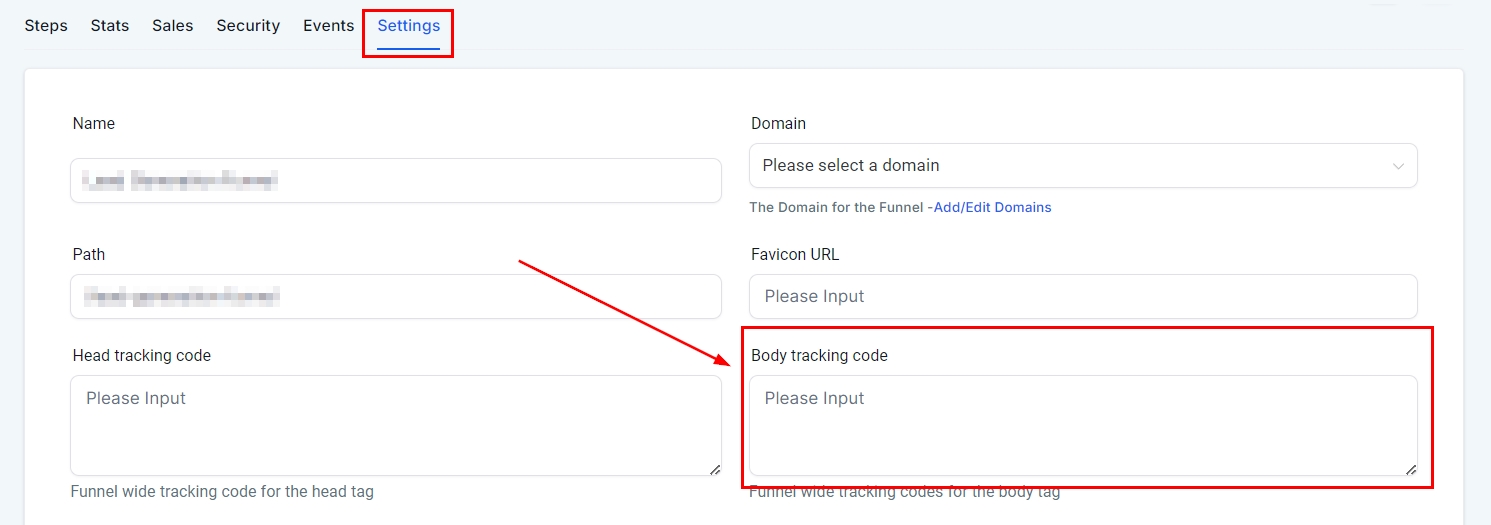Viewport: 1491px width, 525px height.
Task: Click the 'Body tracking code' label
Action: [819, 356]
